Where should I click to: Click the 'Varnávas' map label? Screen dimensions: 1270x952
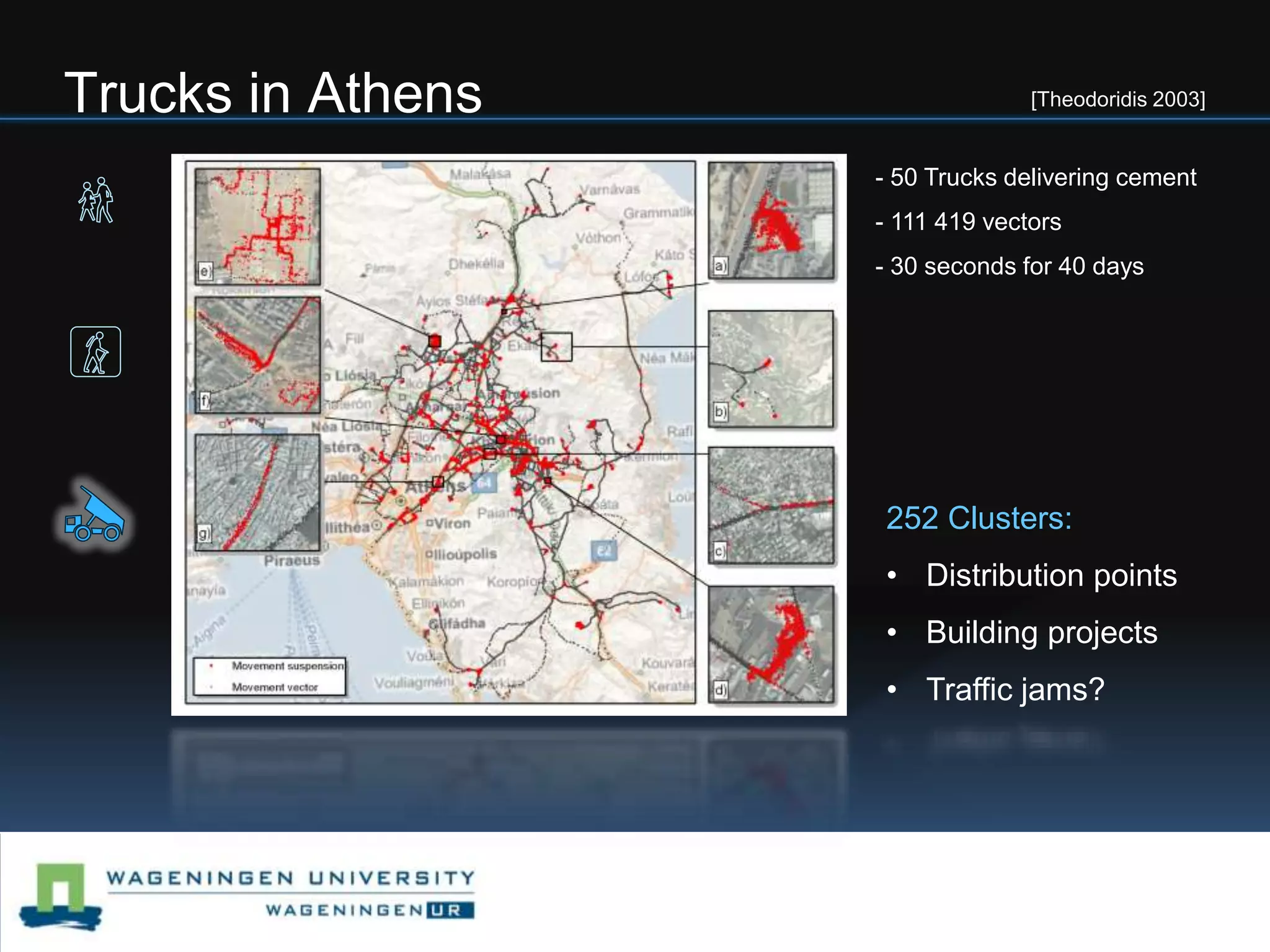pos(610,189)
